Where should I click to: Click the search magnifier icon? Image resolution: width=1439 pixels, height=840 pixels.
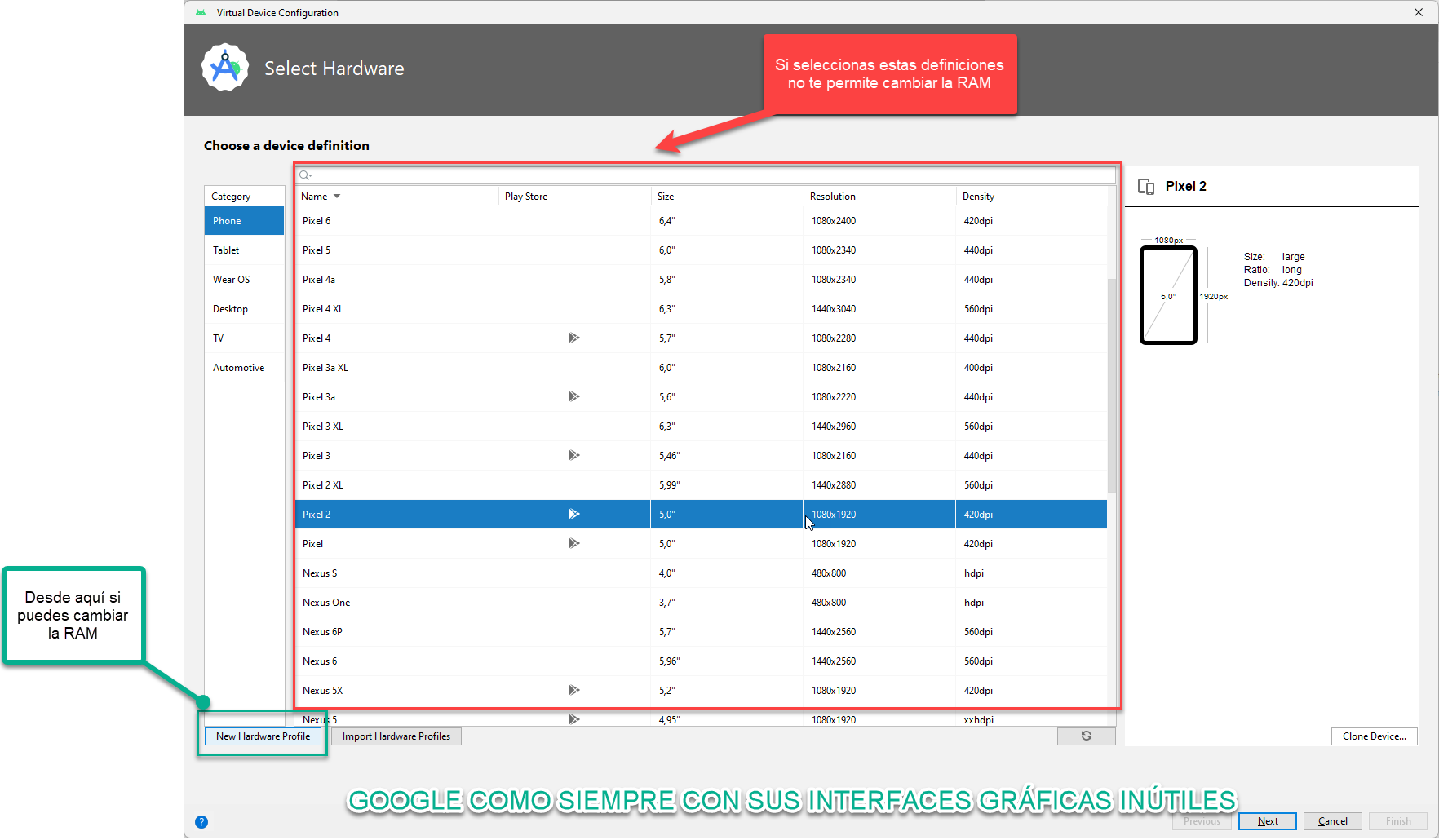(305, 175)
